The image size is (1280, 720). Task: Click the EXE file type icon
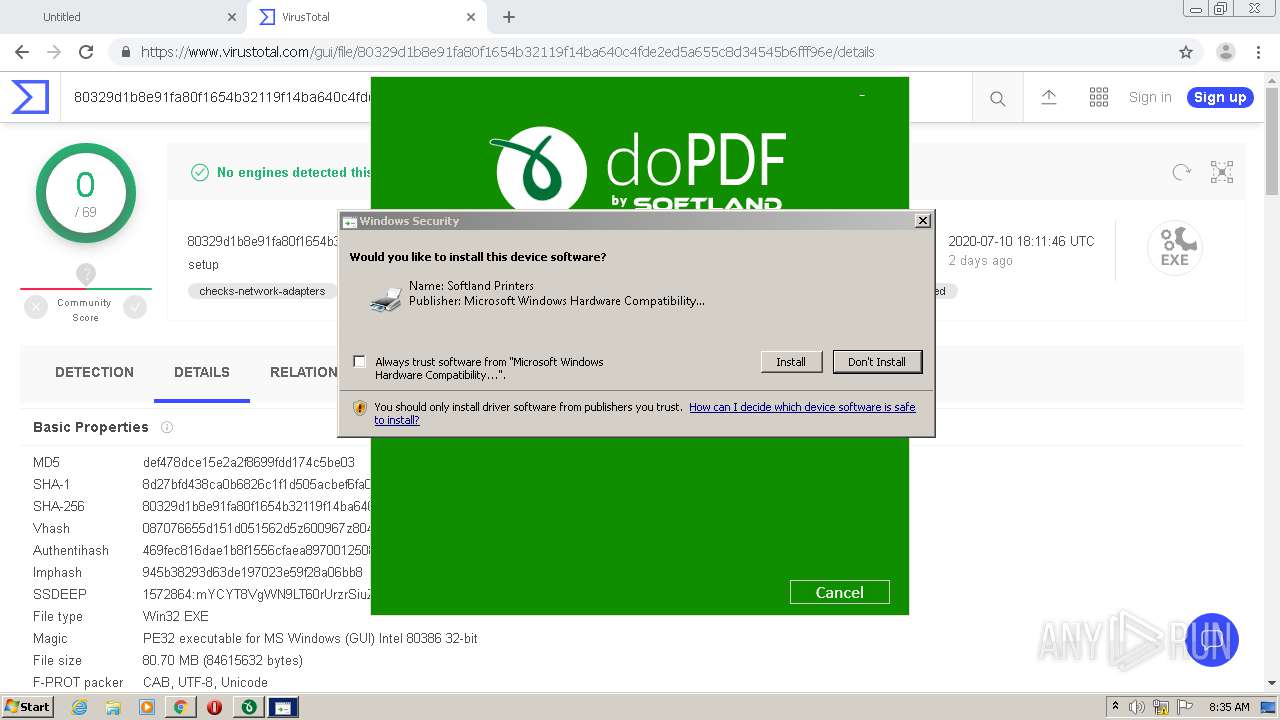[x=1175, y=247]
